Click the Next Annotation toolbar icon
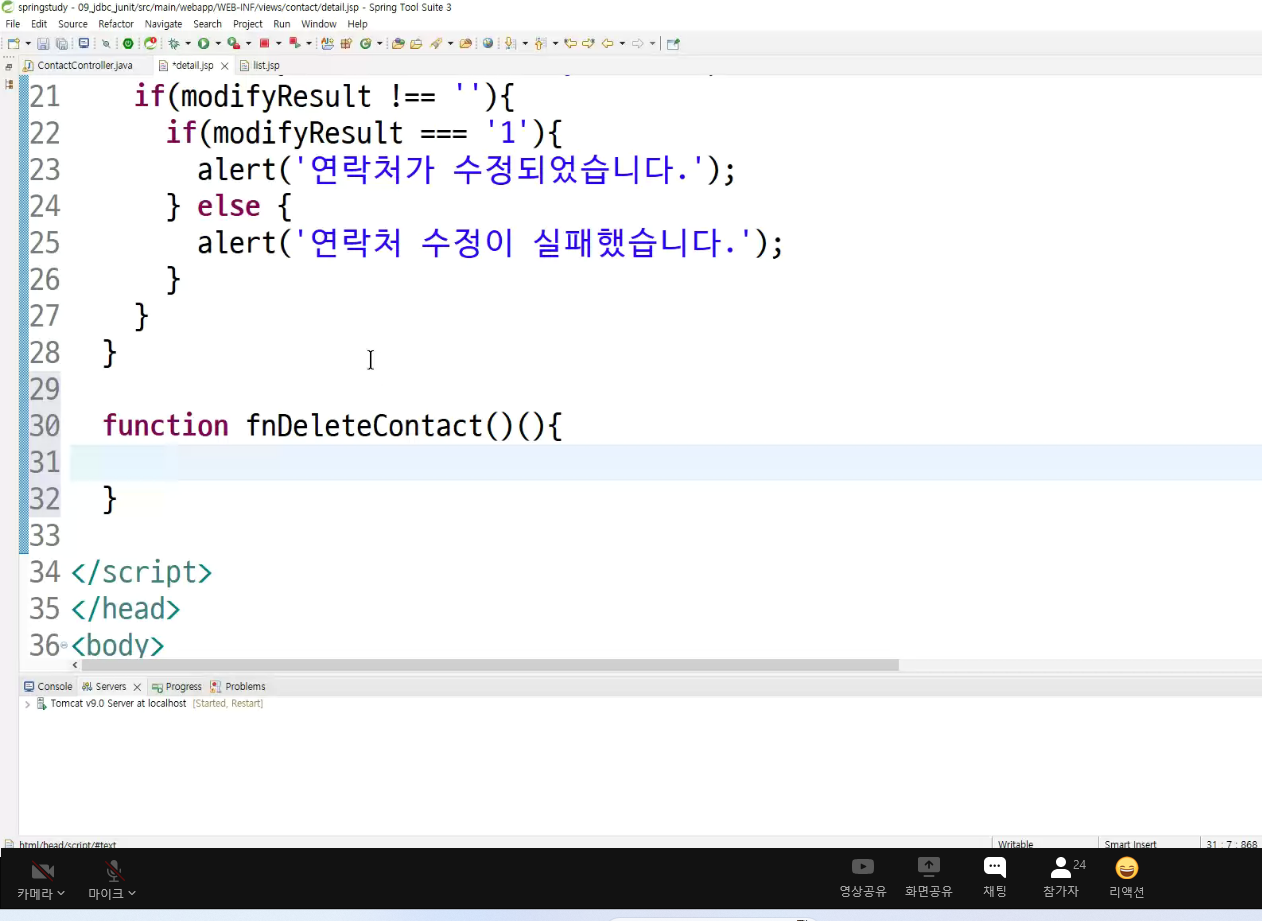The width and height of the screenshot is (1262, 921). point(509,44)
